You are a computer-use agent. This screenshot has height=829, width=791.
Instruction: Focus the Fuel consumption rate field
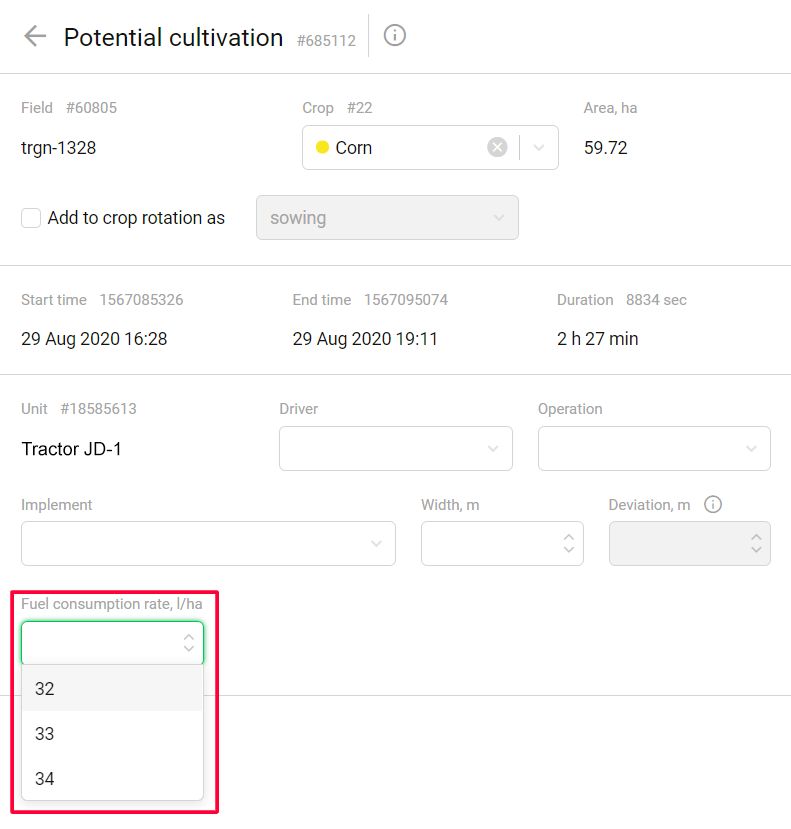coord(100,643)
